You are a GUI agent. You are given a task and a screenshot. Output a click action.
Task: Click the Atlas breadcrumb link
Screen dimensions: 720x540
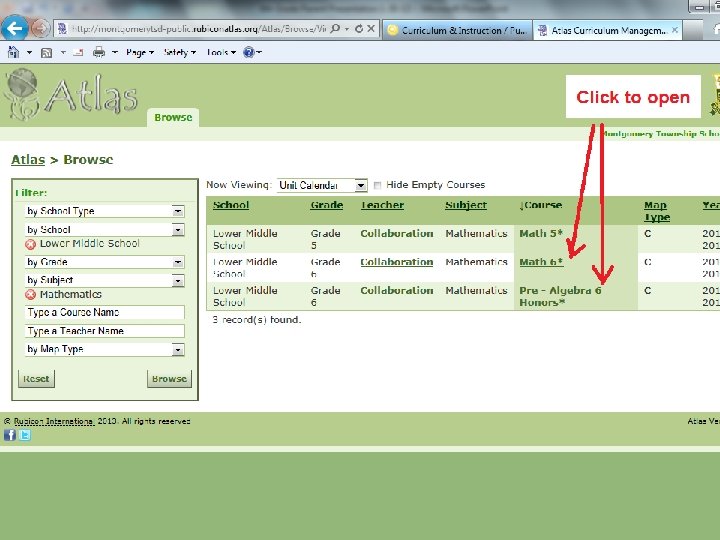pos(28,160)
